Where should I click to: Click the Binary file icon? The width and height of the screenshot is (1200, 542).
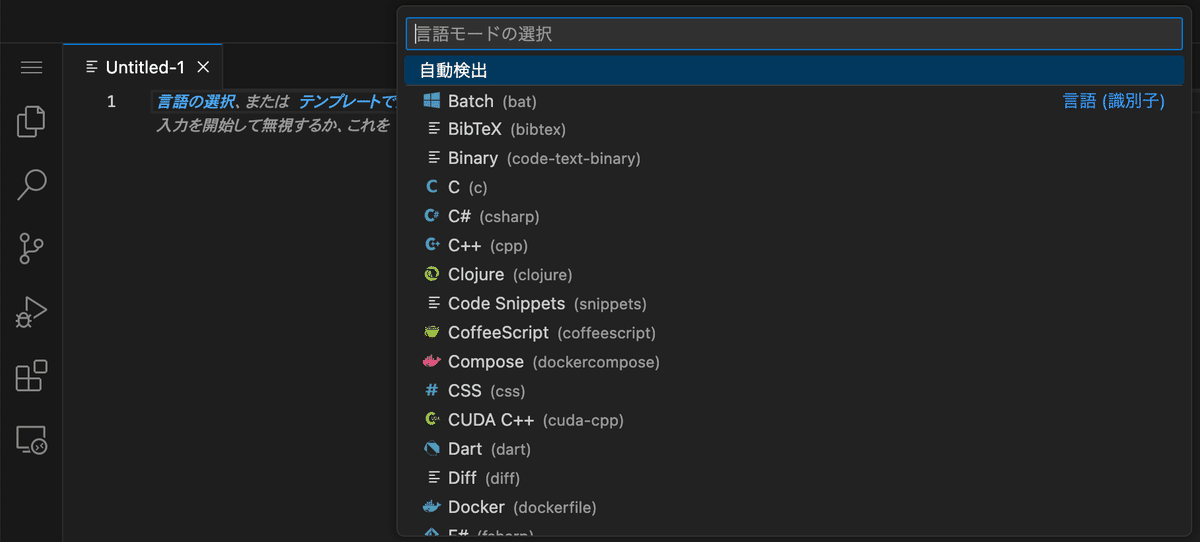[x=433, y=158]
